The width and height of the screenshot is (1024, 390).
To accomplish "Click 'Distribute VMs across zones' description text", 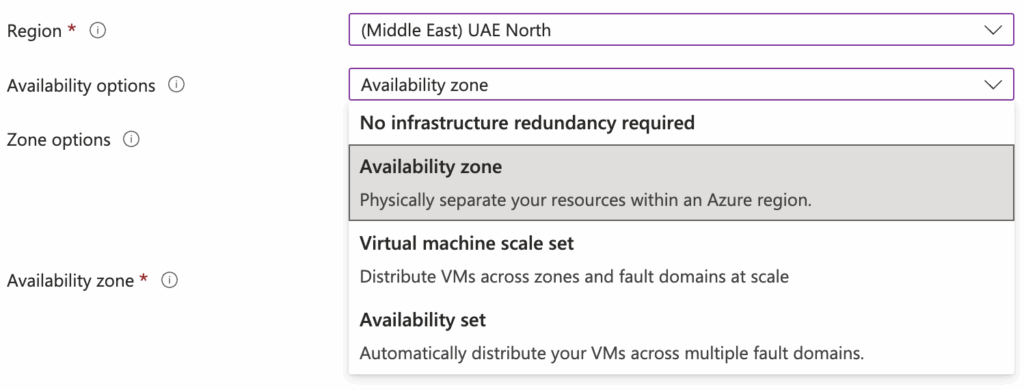I will click(574, 276).
